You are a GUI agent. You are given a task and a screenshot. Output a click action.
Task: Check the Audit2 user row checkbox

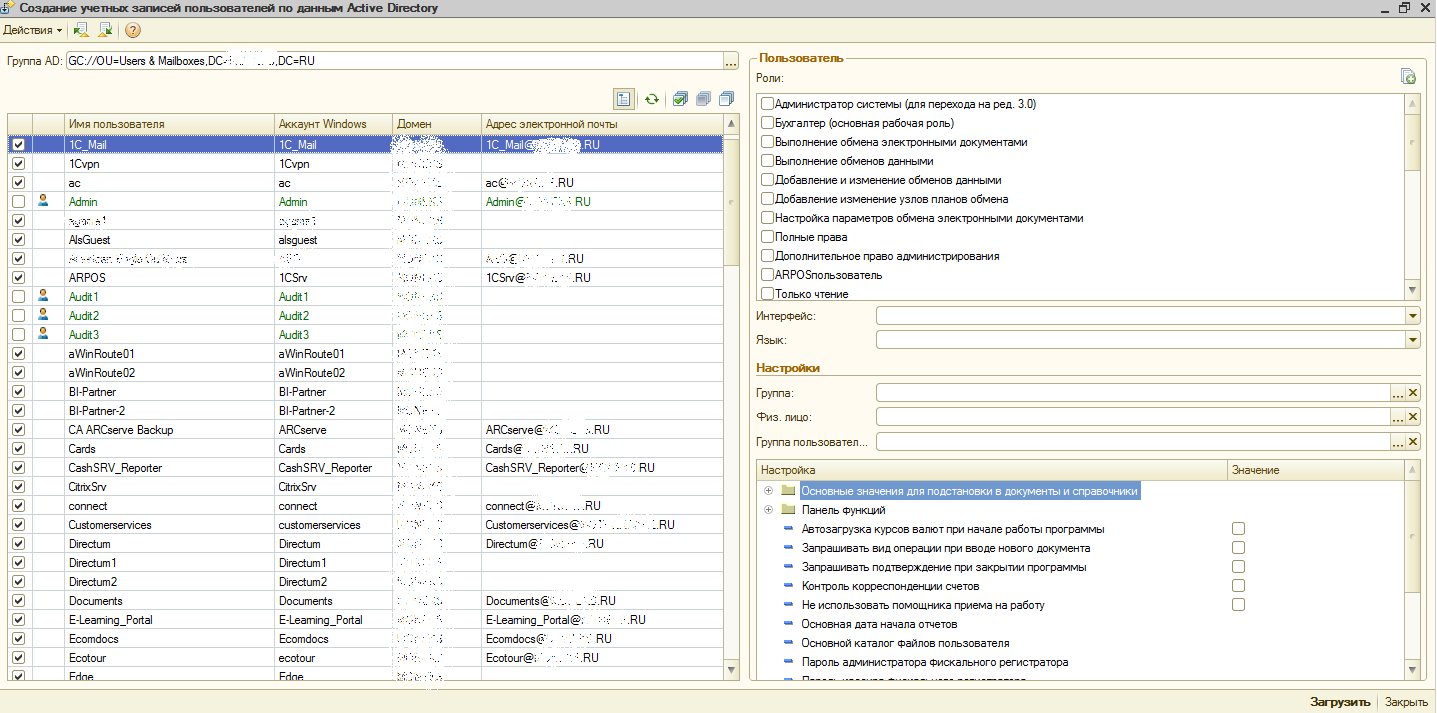[x=18, y=315]
